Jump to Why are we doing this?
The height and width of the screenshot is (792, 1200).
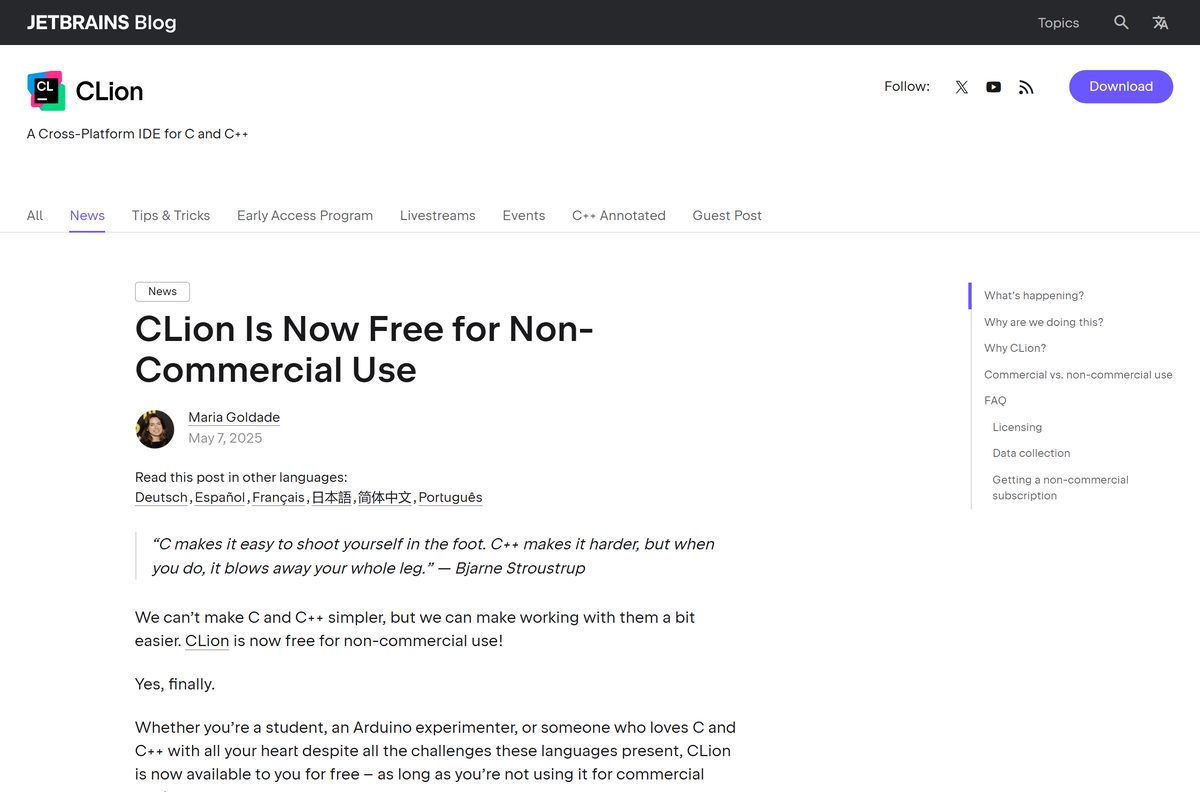1044,322
